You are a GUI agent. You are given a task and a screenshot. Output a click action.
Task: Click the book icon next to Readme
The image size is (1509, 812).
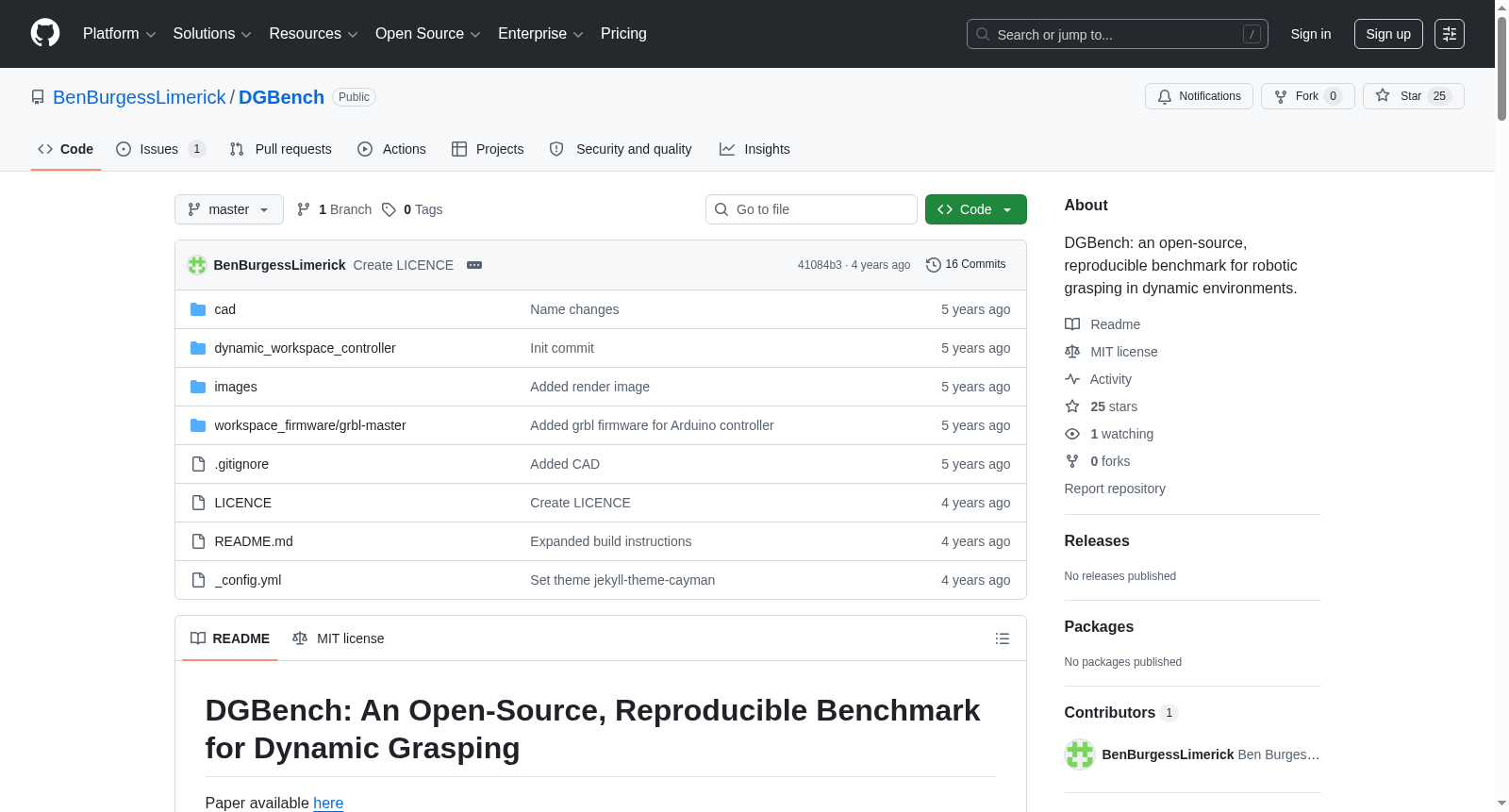(1072, 324)
